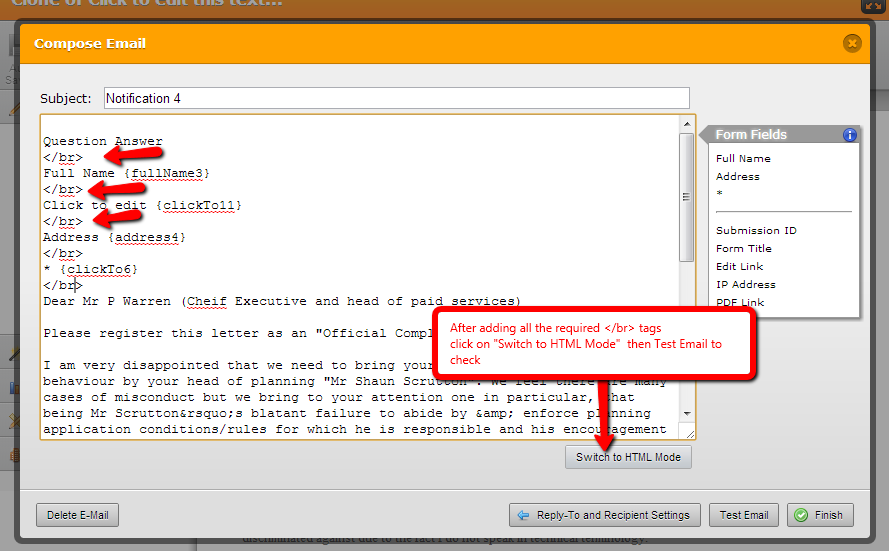The height and width of the screenshot is (551, 889).
Task: Insert the Submission ID field
Action: (x=756, y=230)
